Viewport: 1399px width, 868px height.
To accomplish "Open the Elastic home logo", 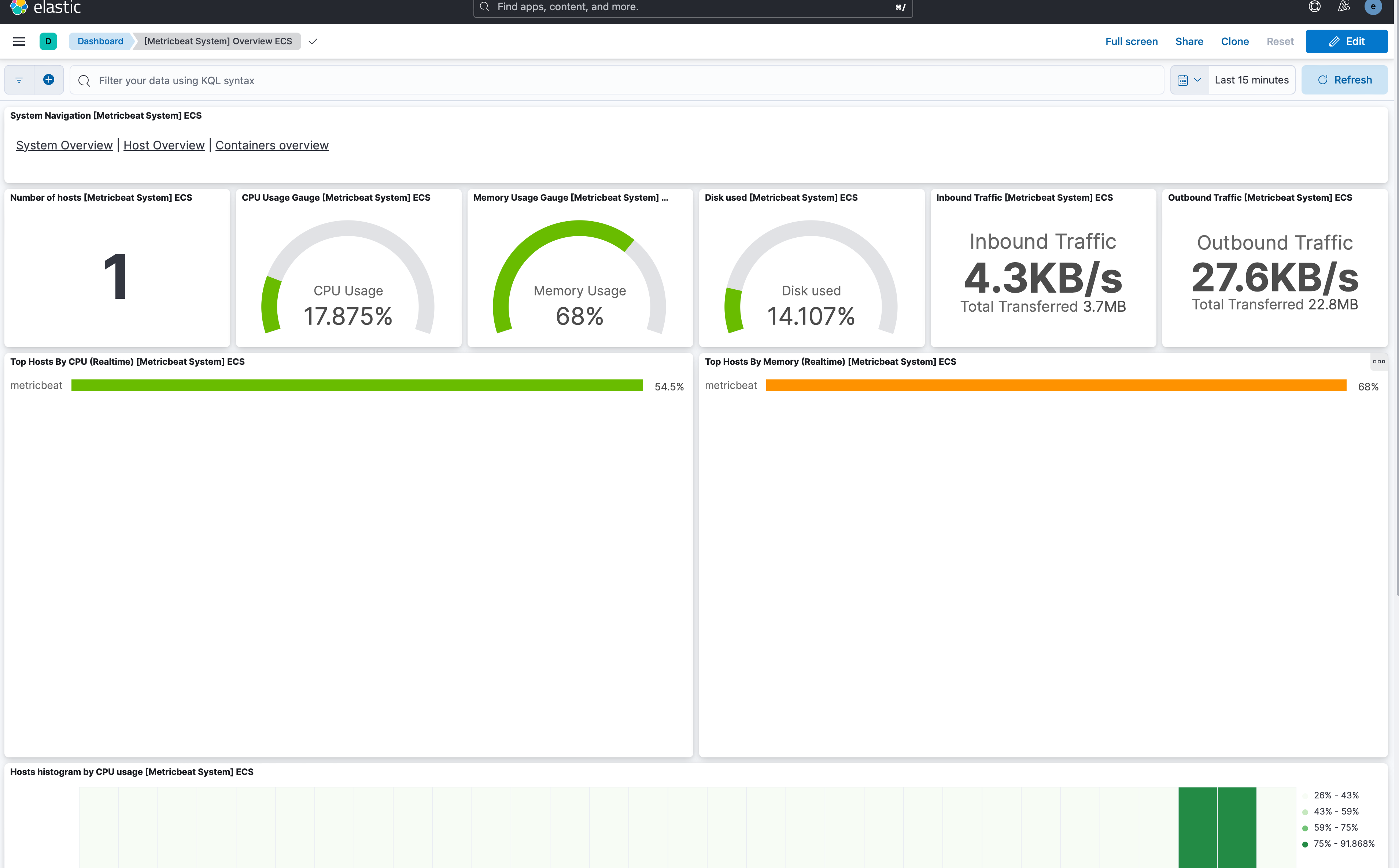I will tap(45, 7).
